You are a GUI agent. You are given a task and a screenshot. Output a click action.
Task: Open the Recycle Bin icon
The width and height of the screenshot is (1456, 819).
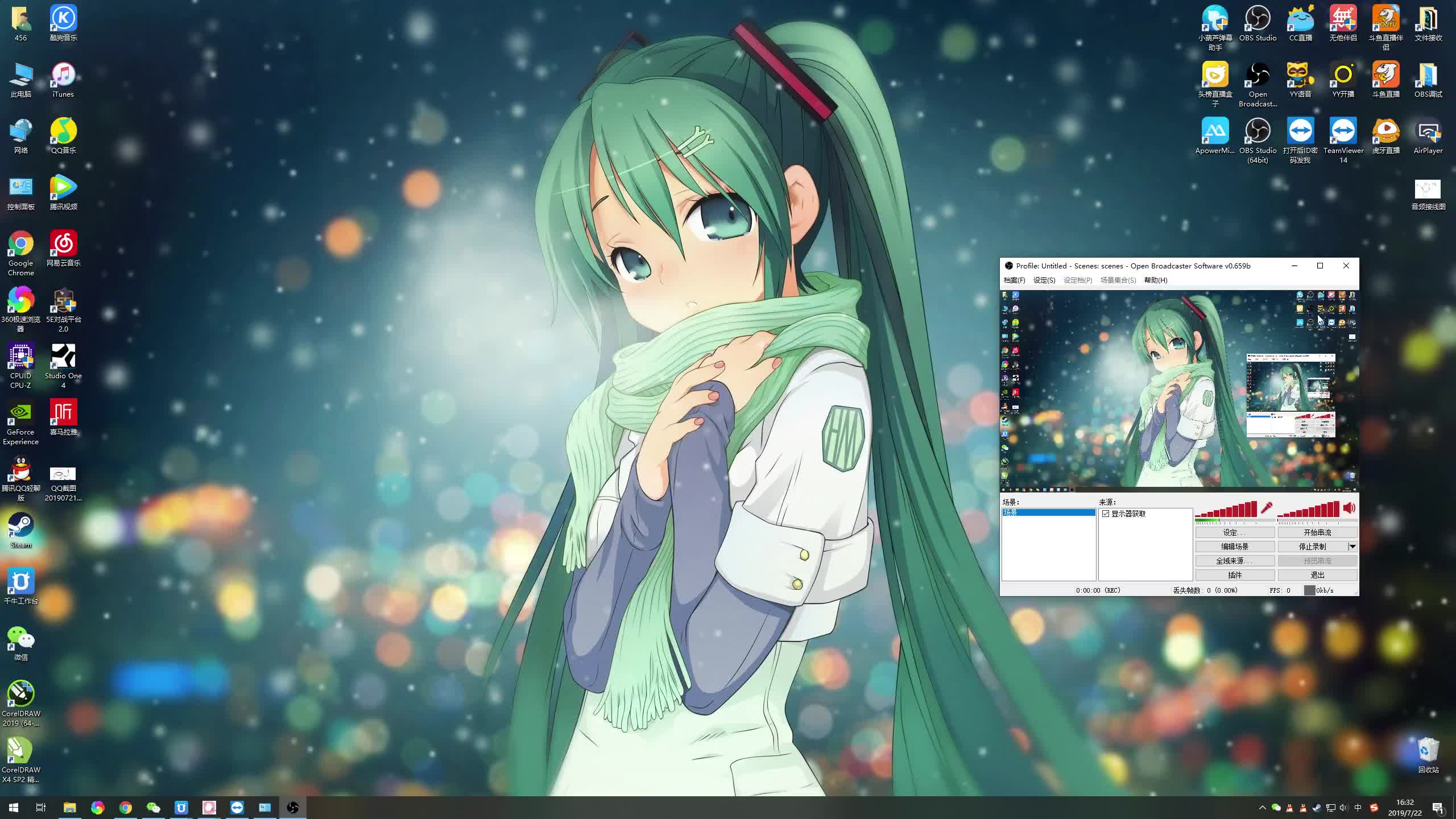1428,751
